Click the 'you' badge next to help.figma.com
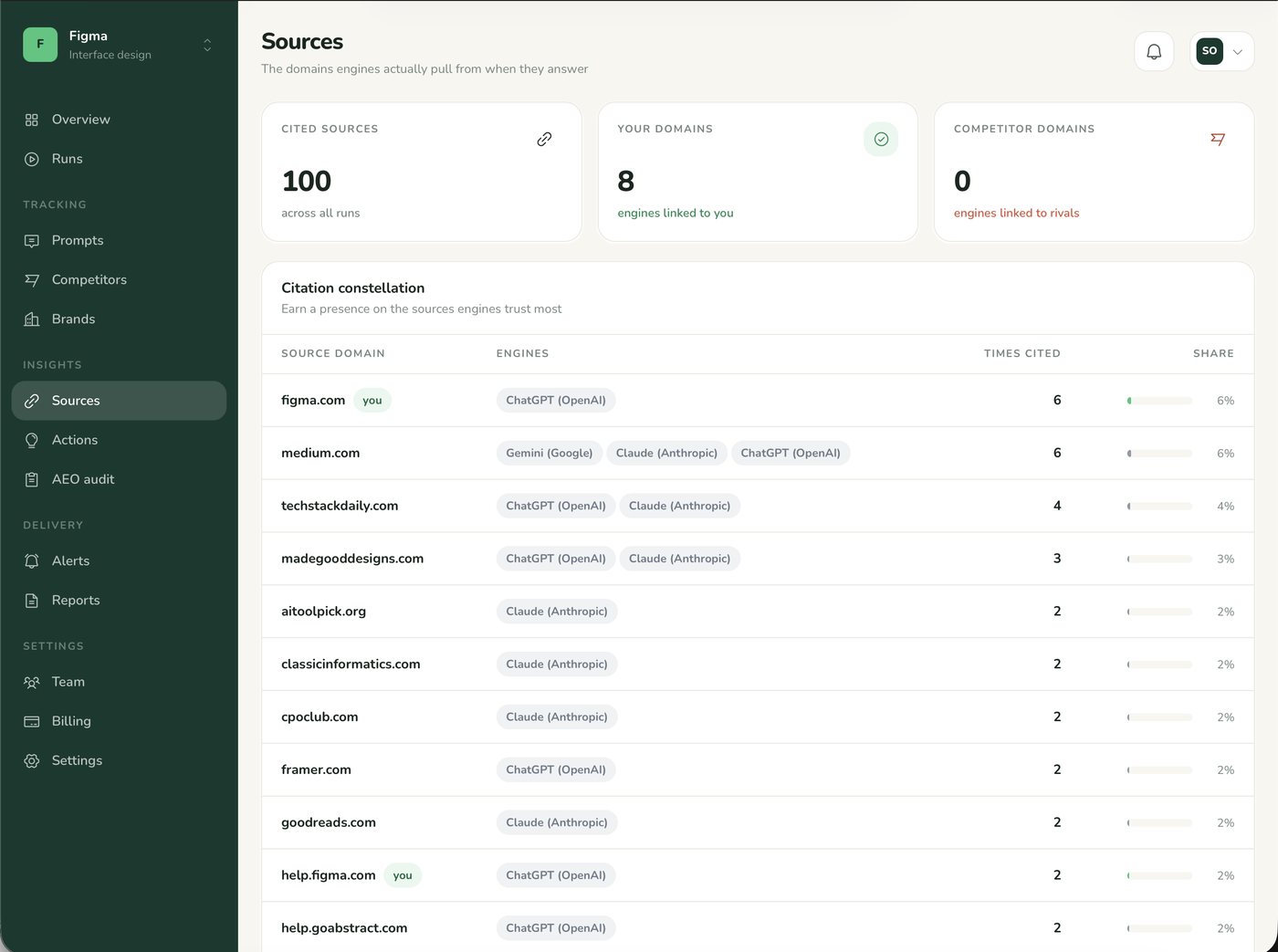 coord(403,875)
